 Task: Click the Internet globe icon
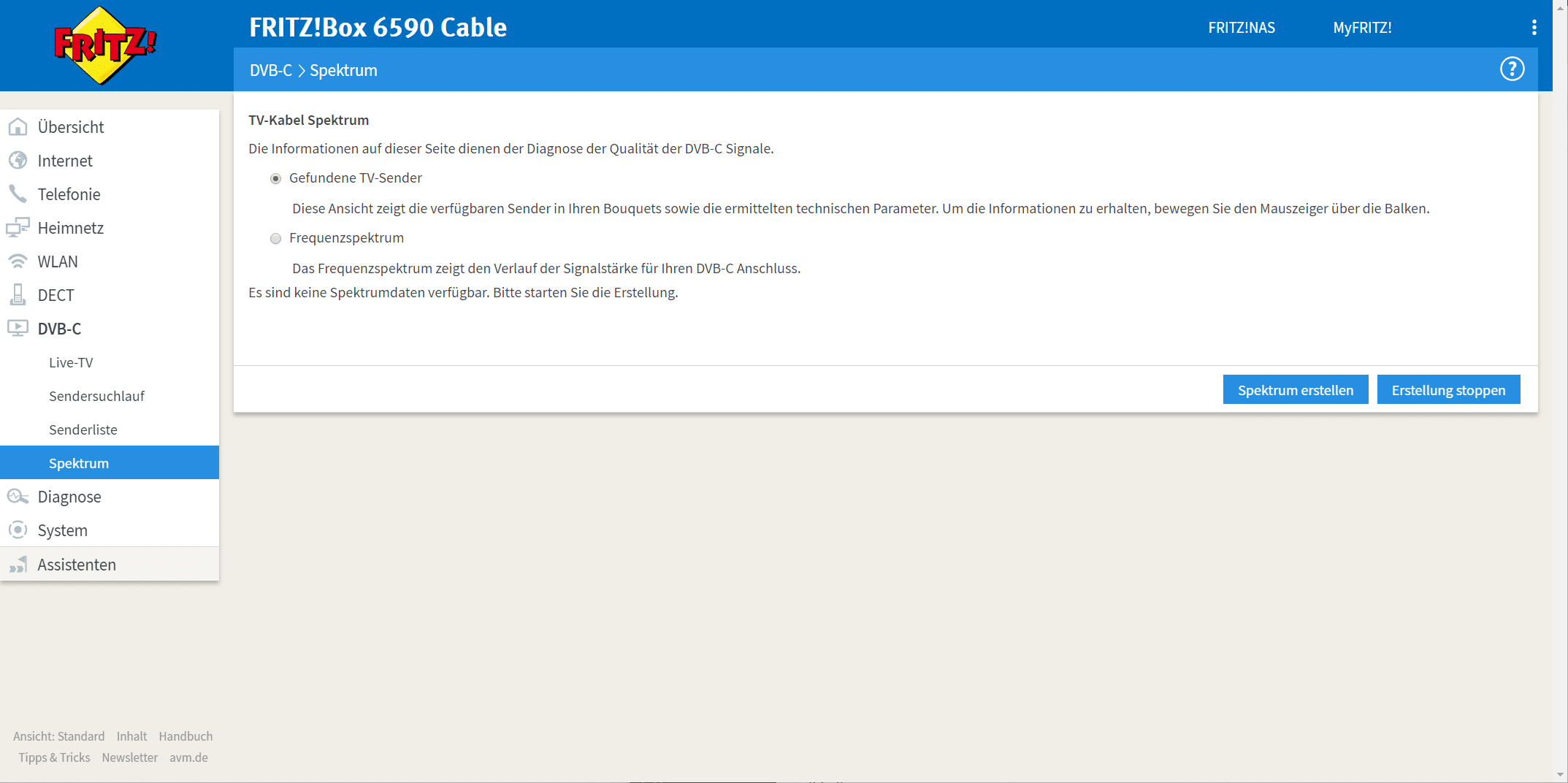click(x=18, y=161)
